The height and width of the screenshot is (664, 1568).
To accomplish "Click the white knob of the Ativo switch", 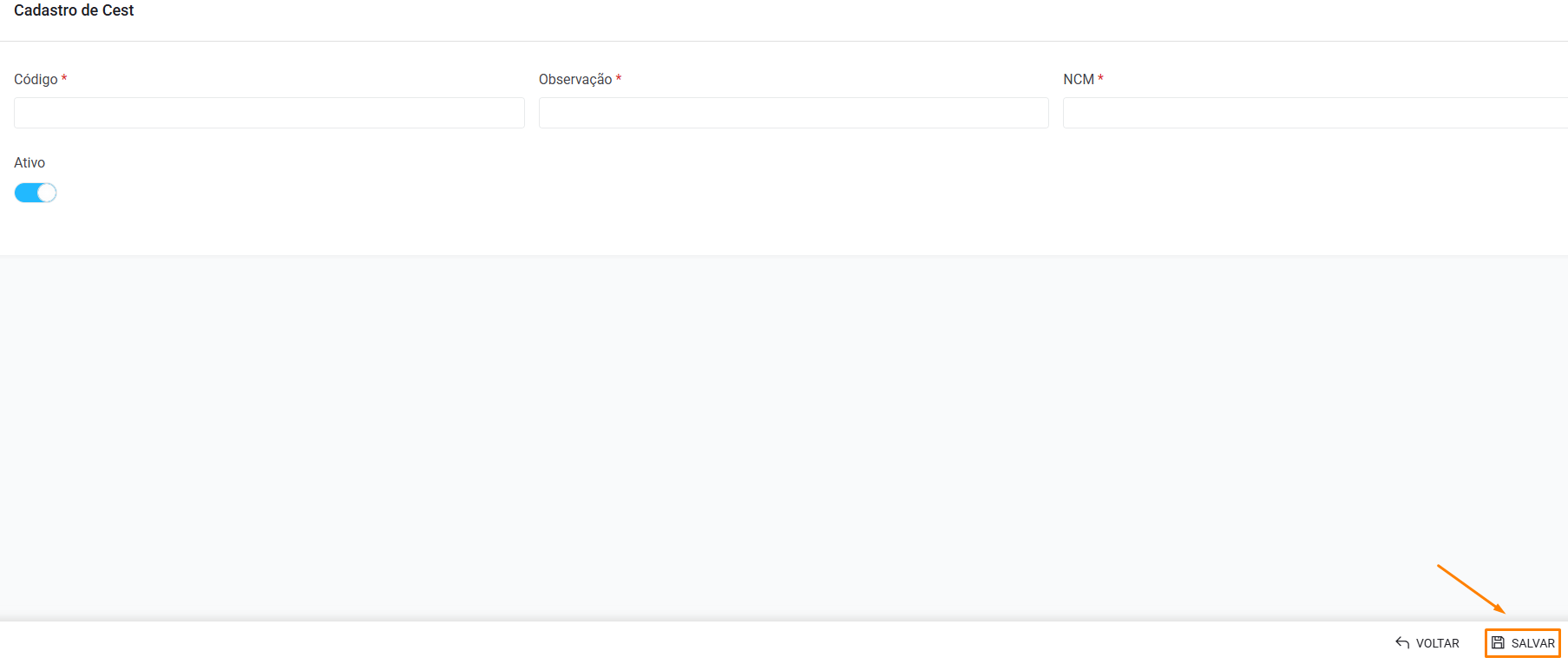I will click(x=47, y=193).
